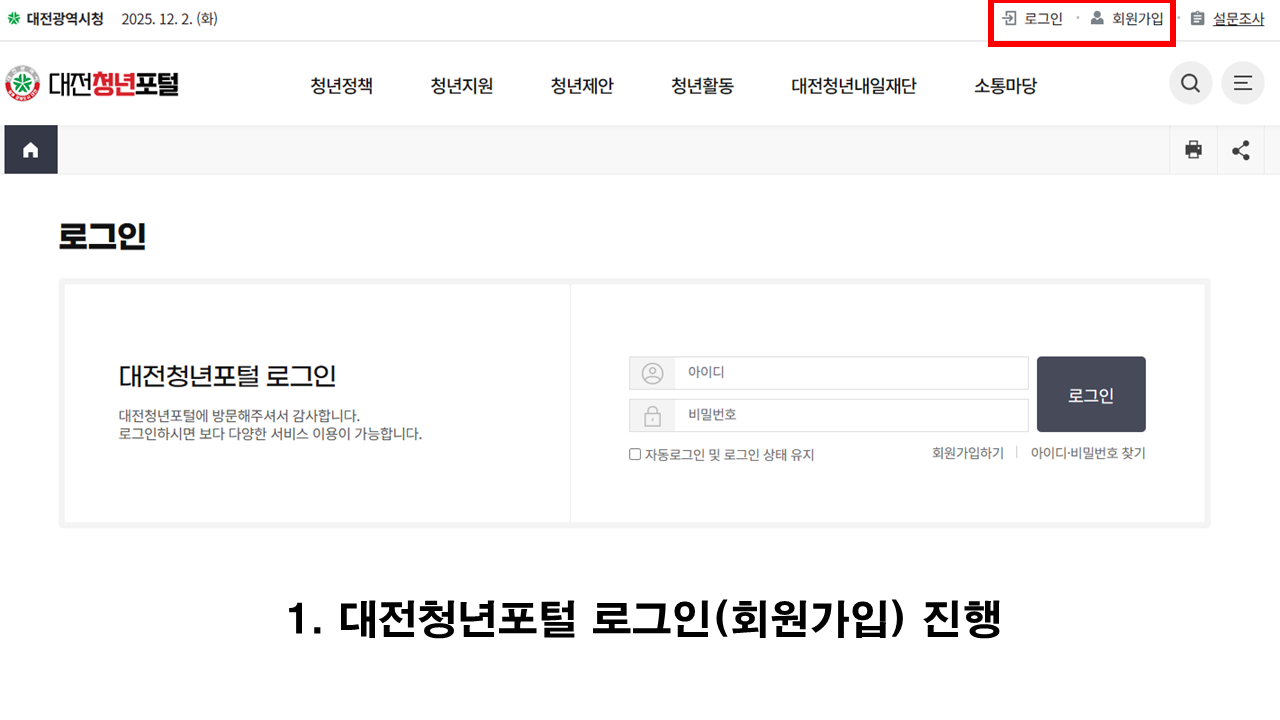Image resolution: width=1280 pixels, height=720 pixels.
Task: Click the 아이디·비밀번호 찾기 link
Action: tap(1088, 453)
